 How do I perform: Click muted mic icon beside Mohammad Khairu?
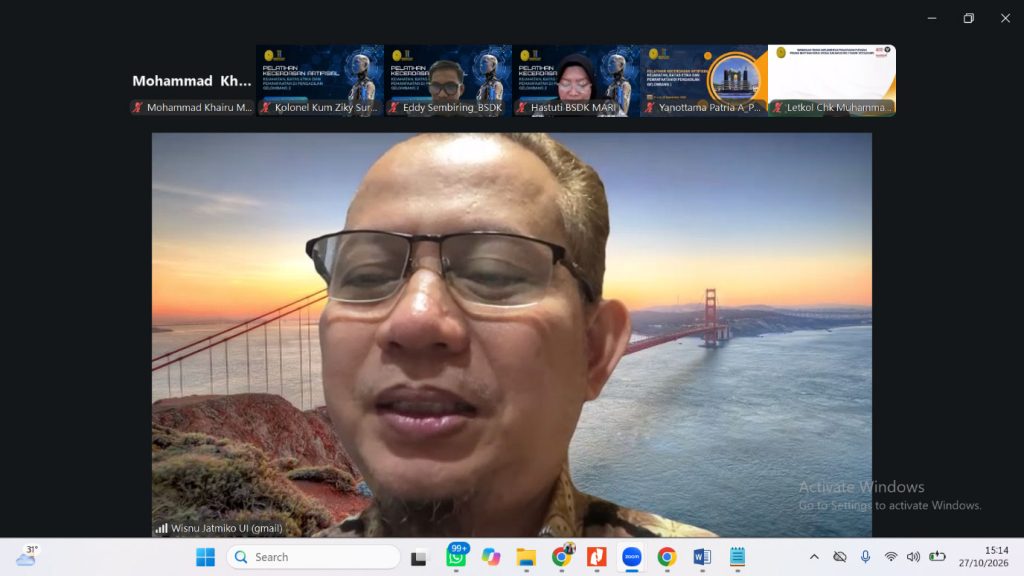[x=137, y=108]
